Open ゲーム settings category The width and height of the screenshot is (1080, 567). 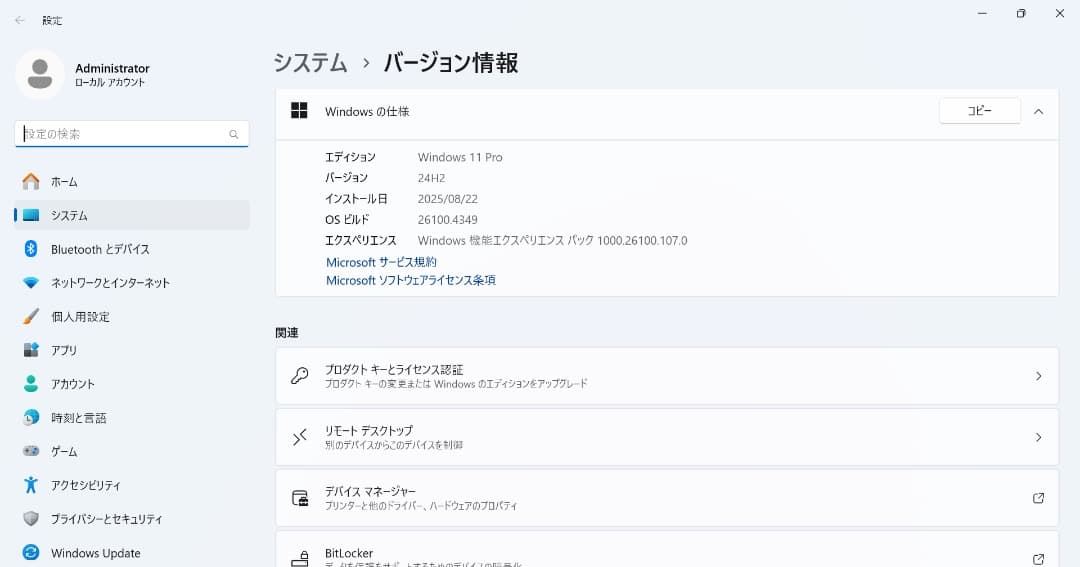132,451
